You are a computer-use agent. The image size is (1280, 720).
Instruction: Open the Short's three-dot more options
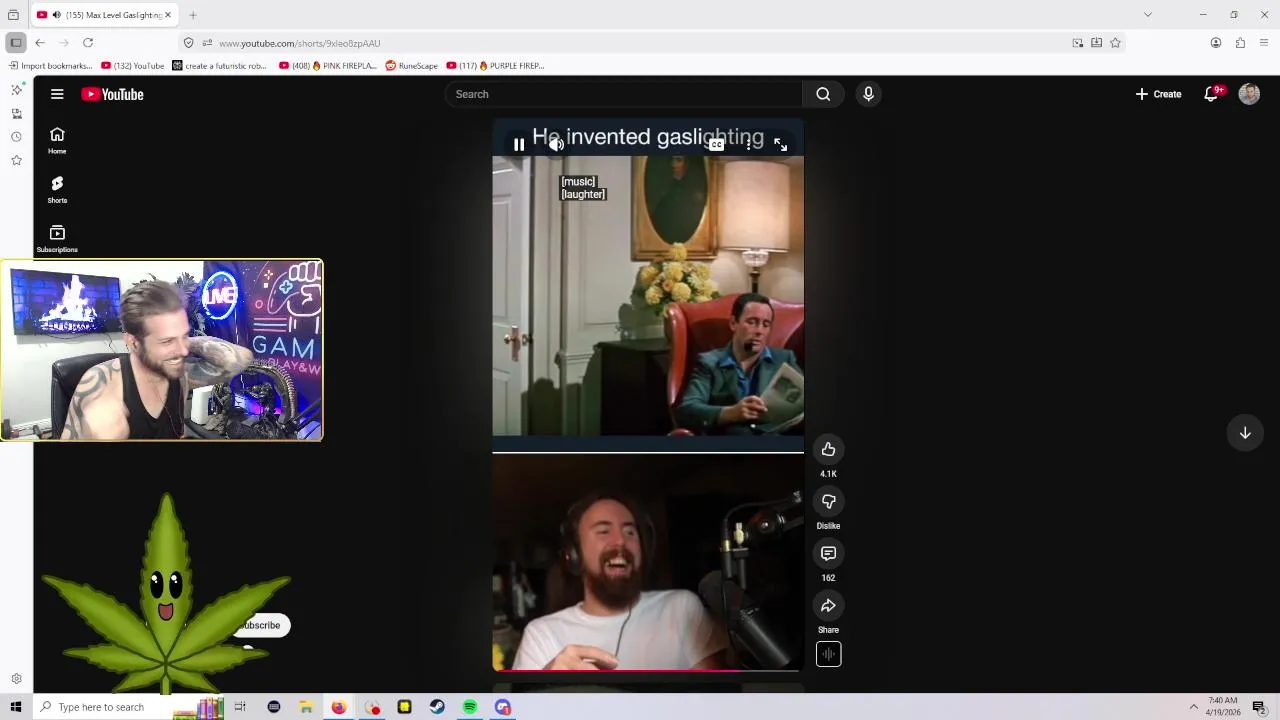(748, 144)
